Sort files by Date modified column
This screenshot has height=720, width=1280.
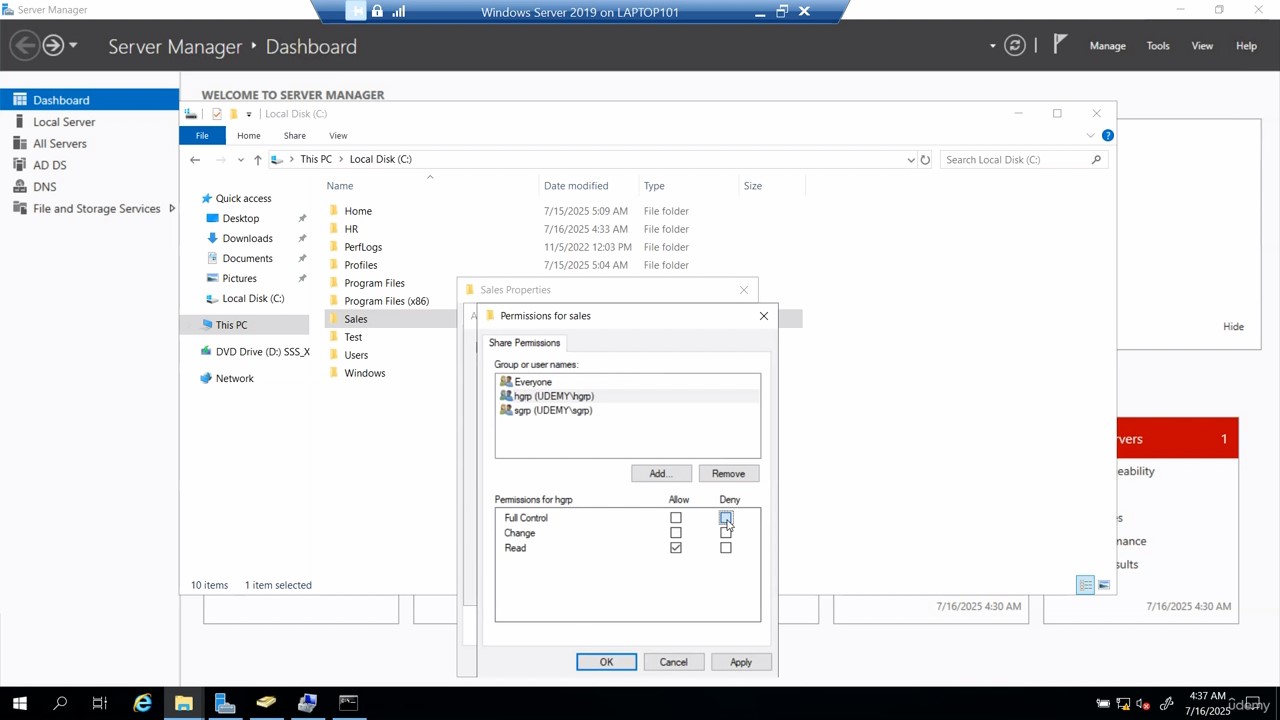tap(576, 186)
